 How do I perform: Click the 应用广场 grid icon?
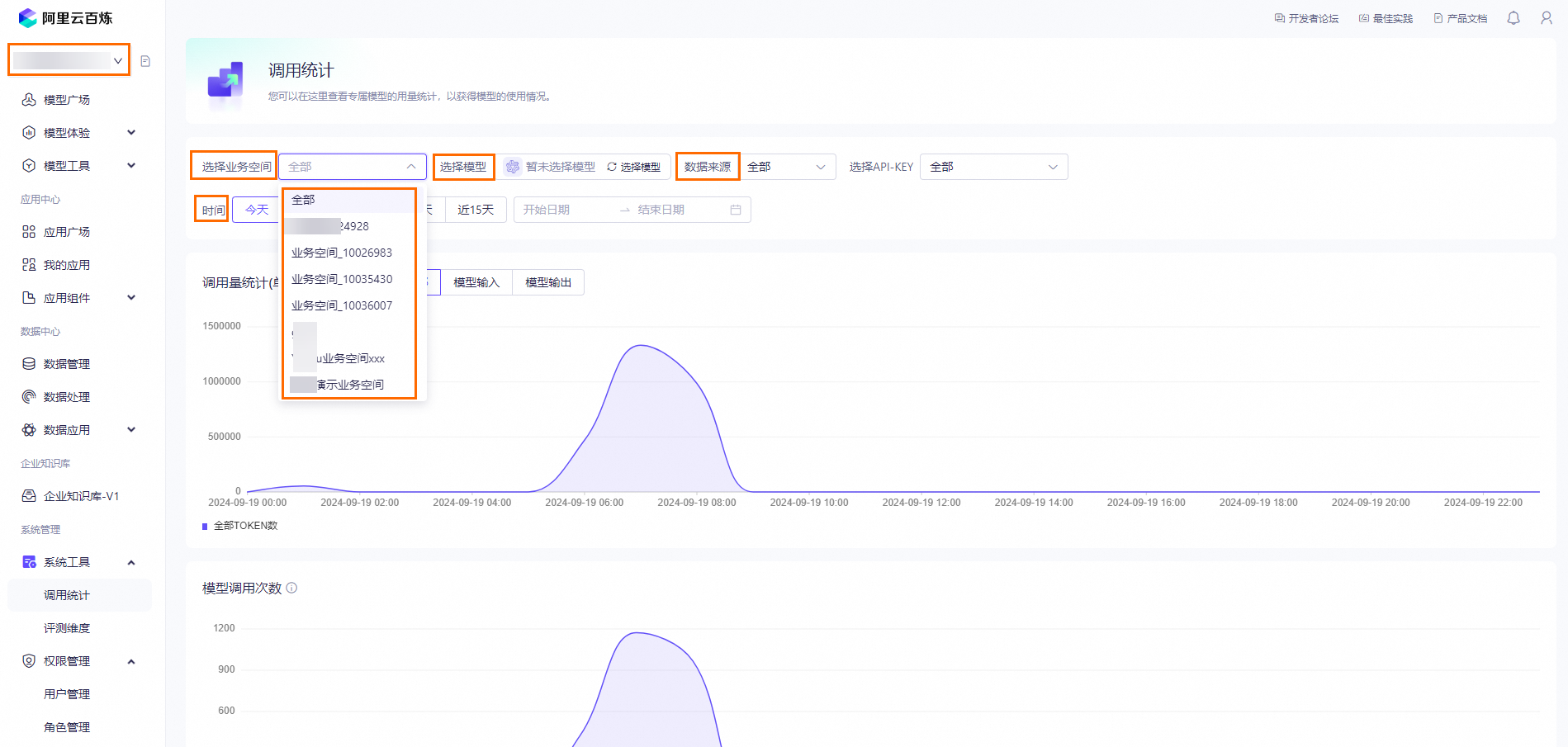coord(29,232)
